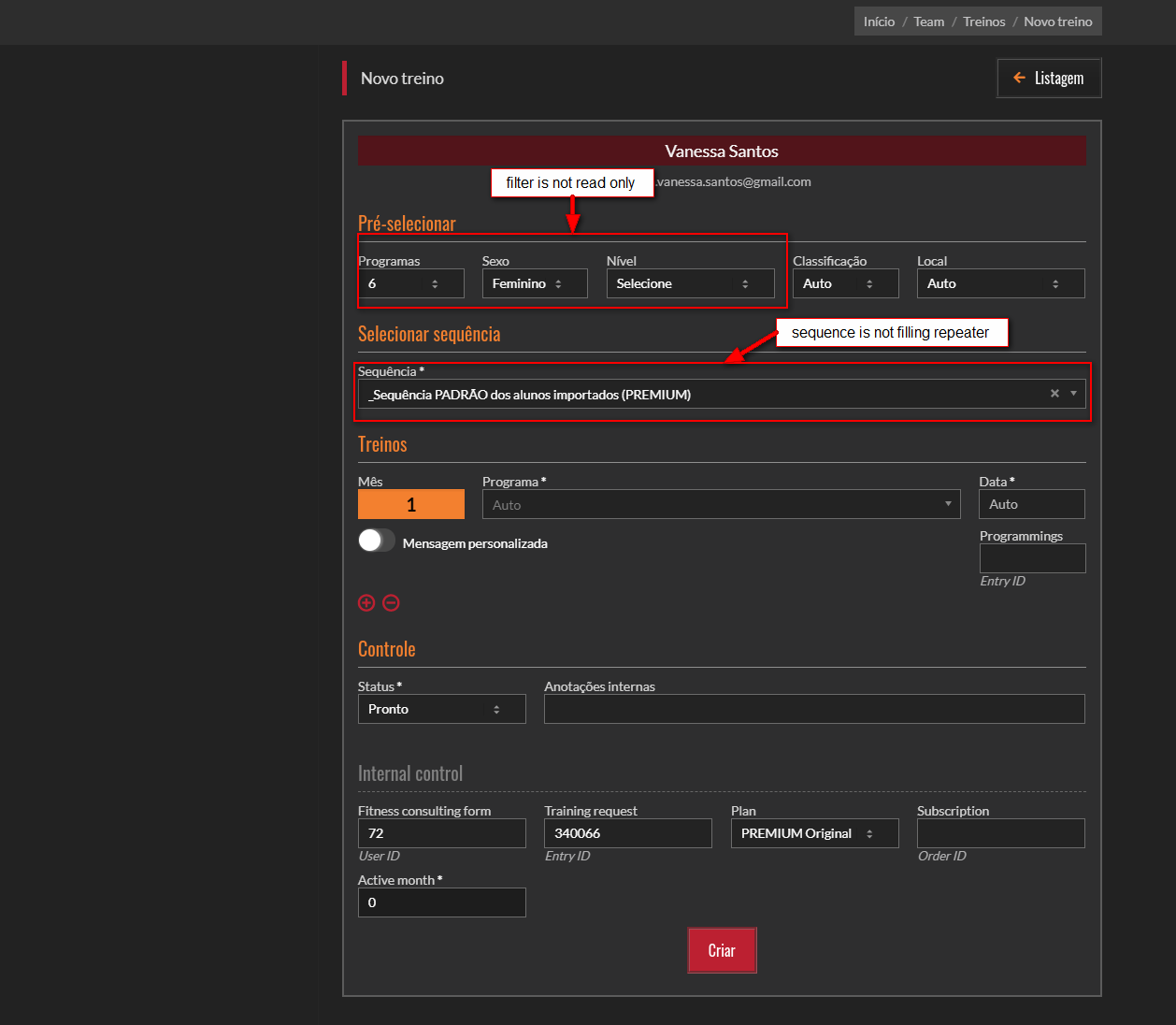Viewport: 1176px width, 1025px height.
Task: Open the Local dropdown
Action: tap(1000, 283)
